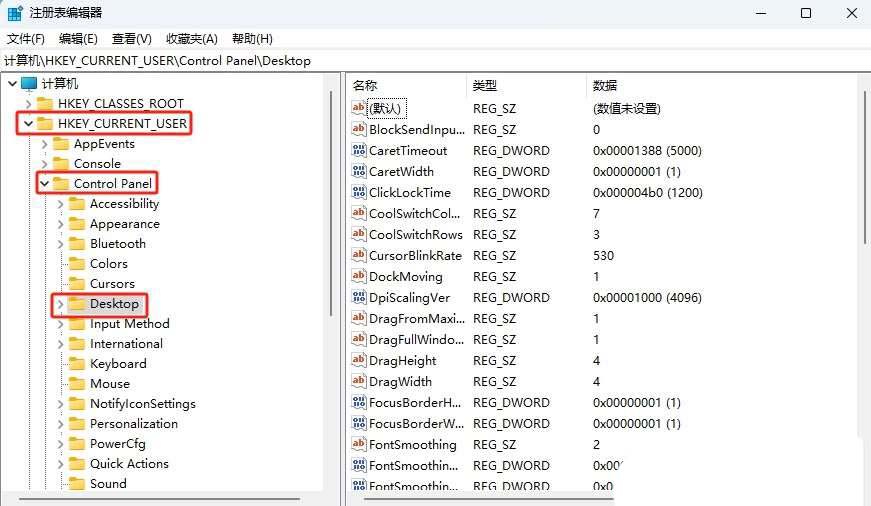Click the DWORD icon beside CaretWidth
The image size is (871, 506).
(x=359, y=171)
